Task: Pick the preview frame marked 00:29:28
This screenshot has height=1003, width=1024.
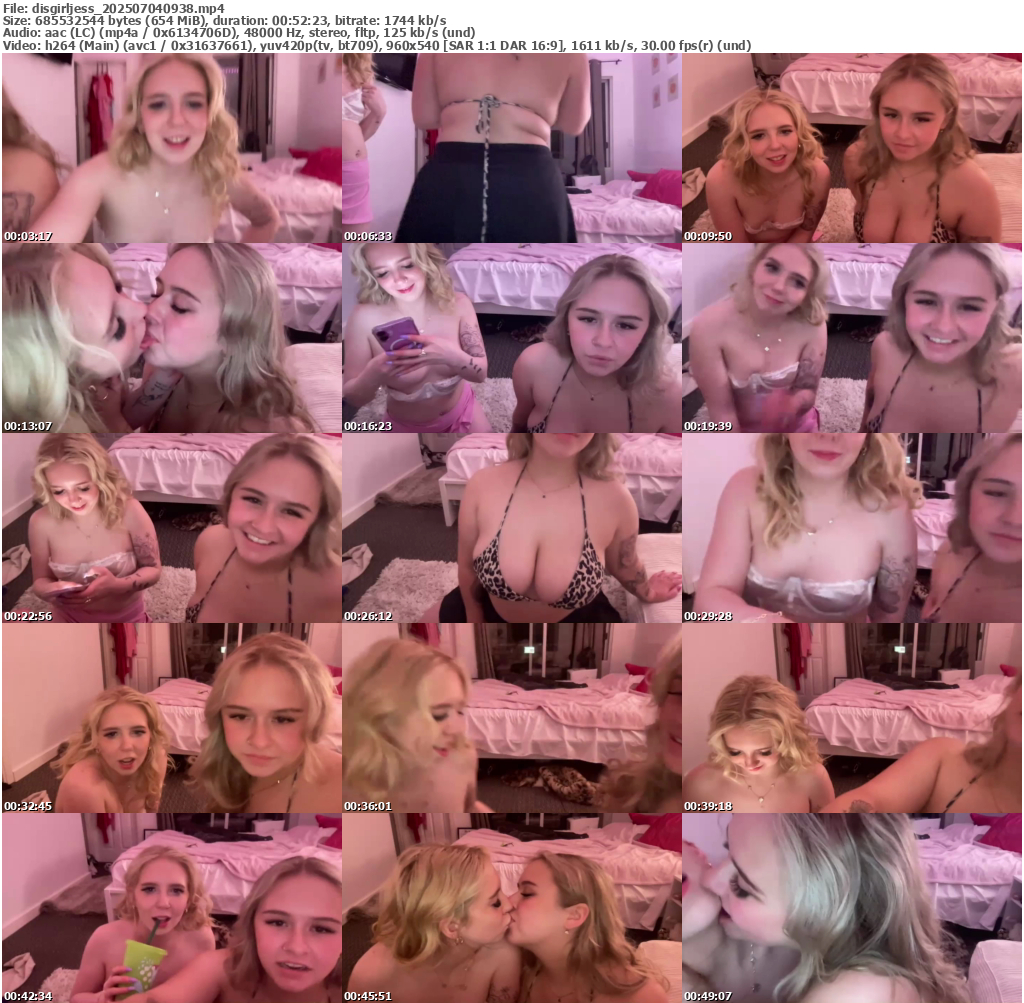Action: 852,528
